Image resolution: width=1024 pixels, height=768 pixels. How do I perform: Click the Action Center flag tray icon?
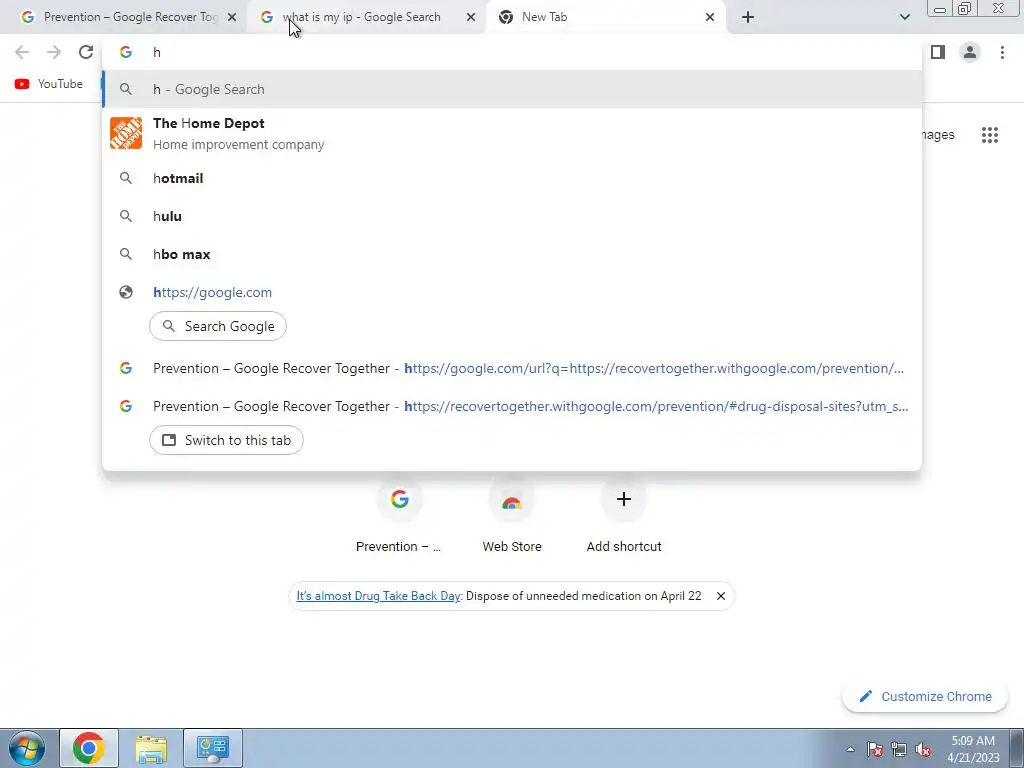coord(875,749)
